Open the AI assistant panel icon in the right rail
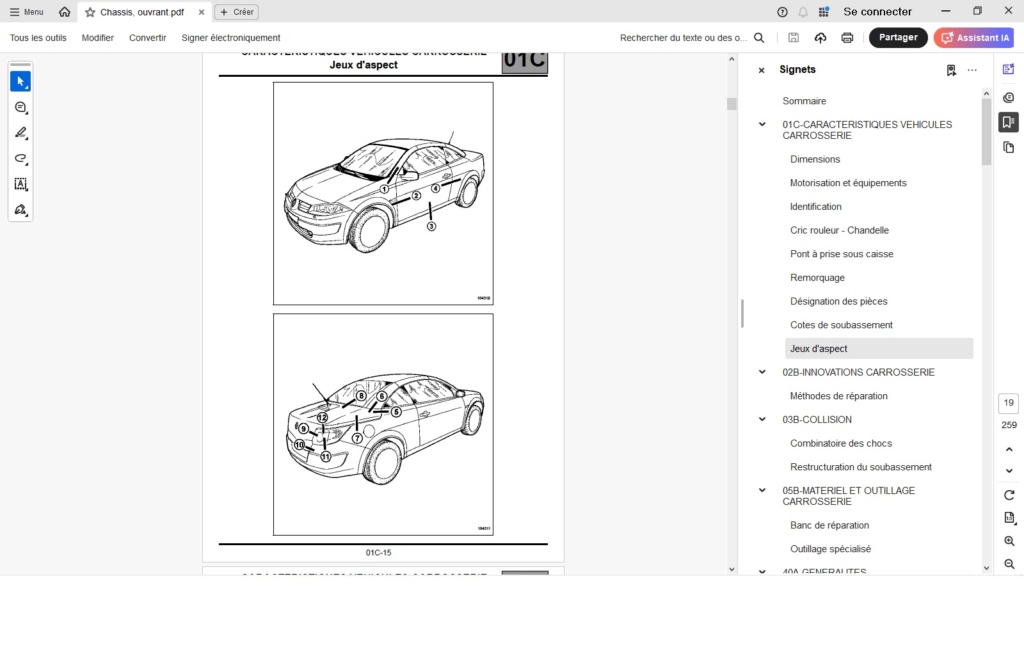The width and height of the screenshot is (1024, 645). click(x=1008, y=69)
